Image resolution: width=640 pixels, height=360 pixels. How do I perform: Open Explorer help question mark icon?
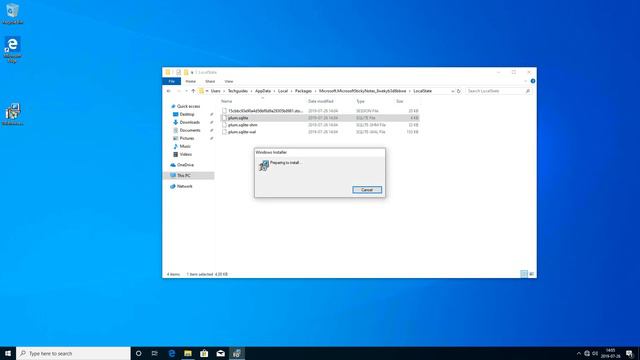coord(533,81)
